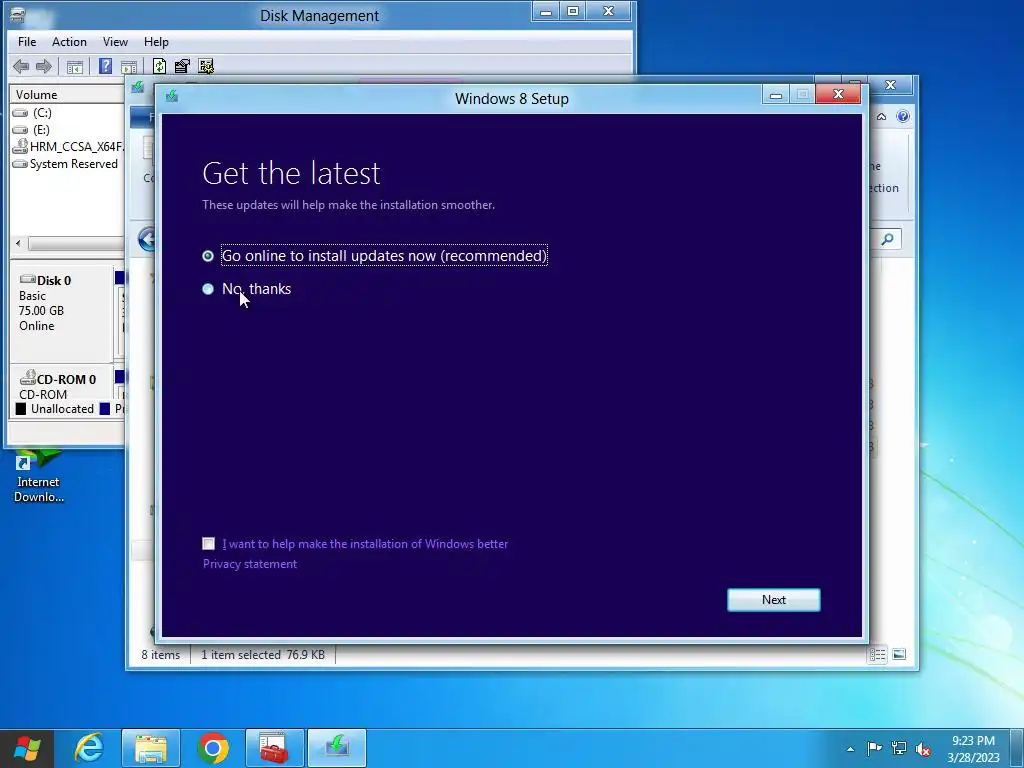Viewport: 1024px width, 768px height.
Task: Click the CD-ROM 0 label block
Action: click(62, 383)
